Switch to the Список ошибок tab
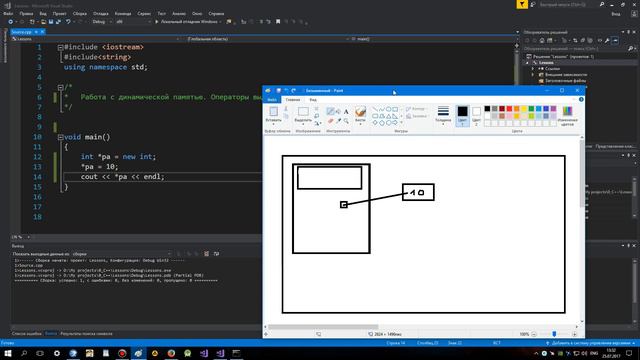Image resolution: width=640 pixels, height=360 pixels. (x=27, y=334)
